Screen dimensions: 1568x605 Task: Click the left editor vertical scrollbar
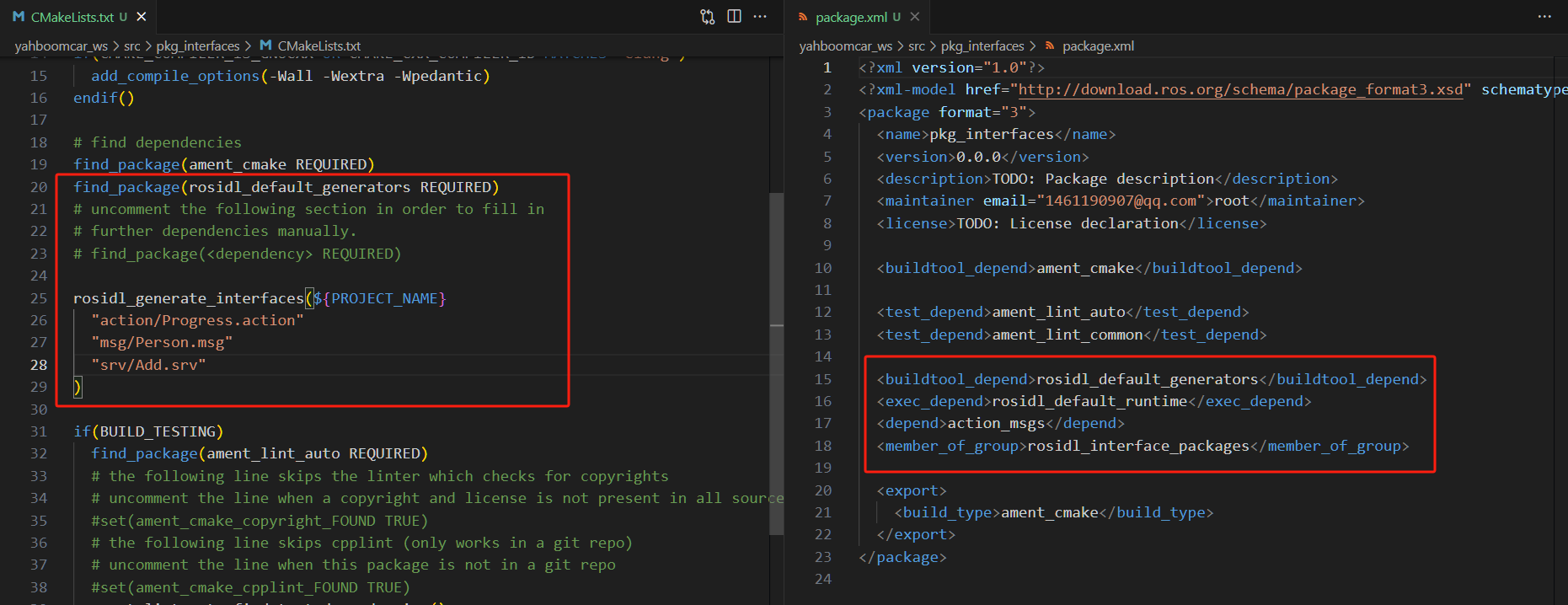point(776,362)
